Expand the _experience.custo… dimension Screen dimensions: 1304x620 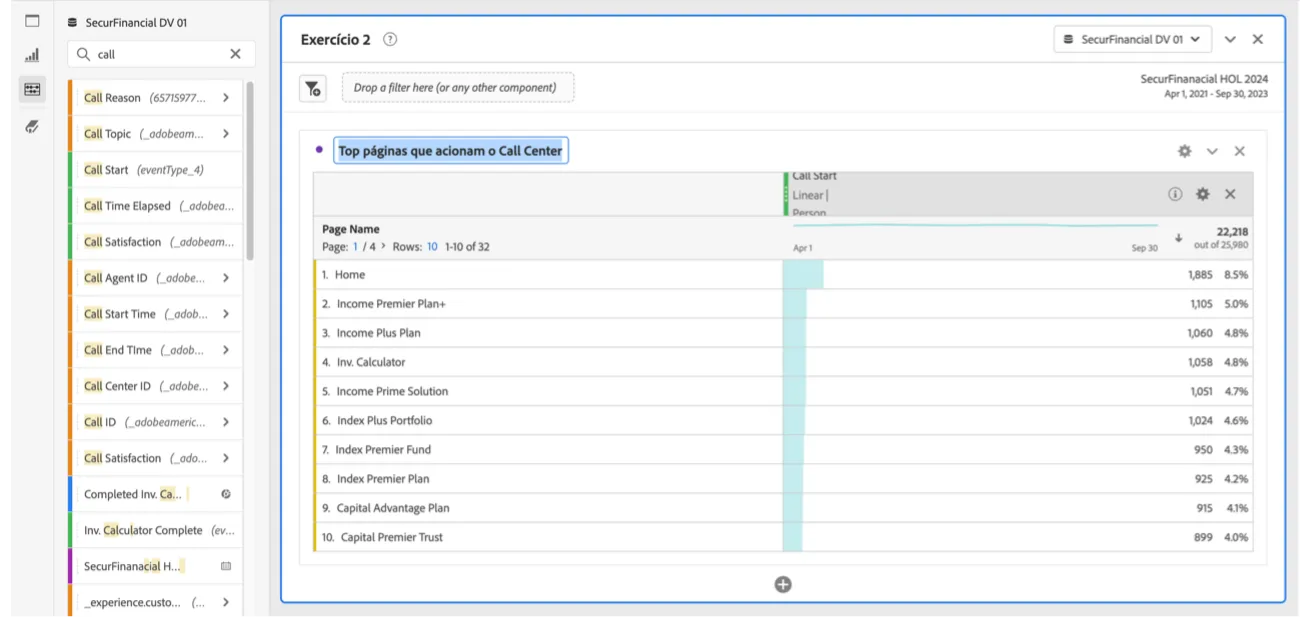[x=226, y=602]
